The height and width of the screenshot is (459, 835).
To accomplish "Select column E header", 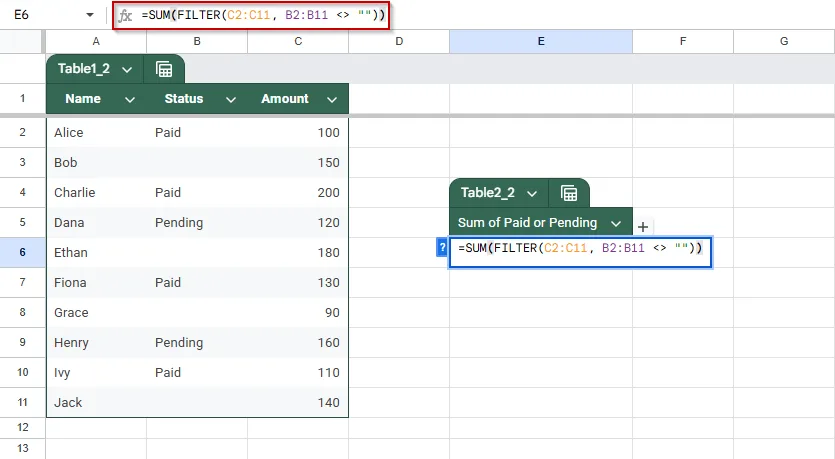I will coord(541,41).
